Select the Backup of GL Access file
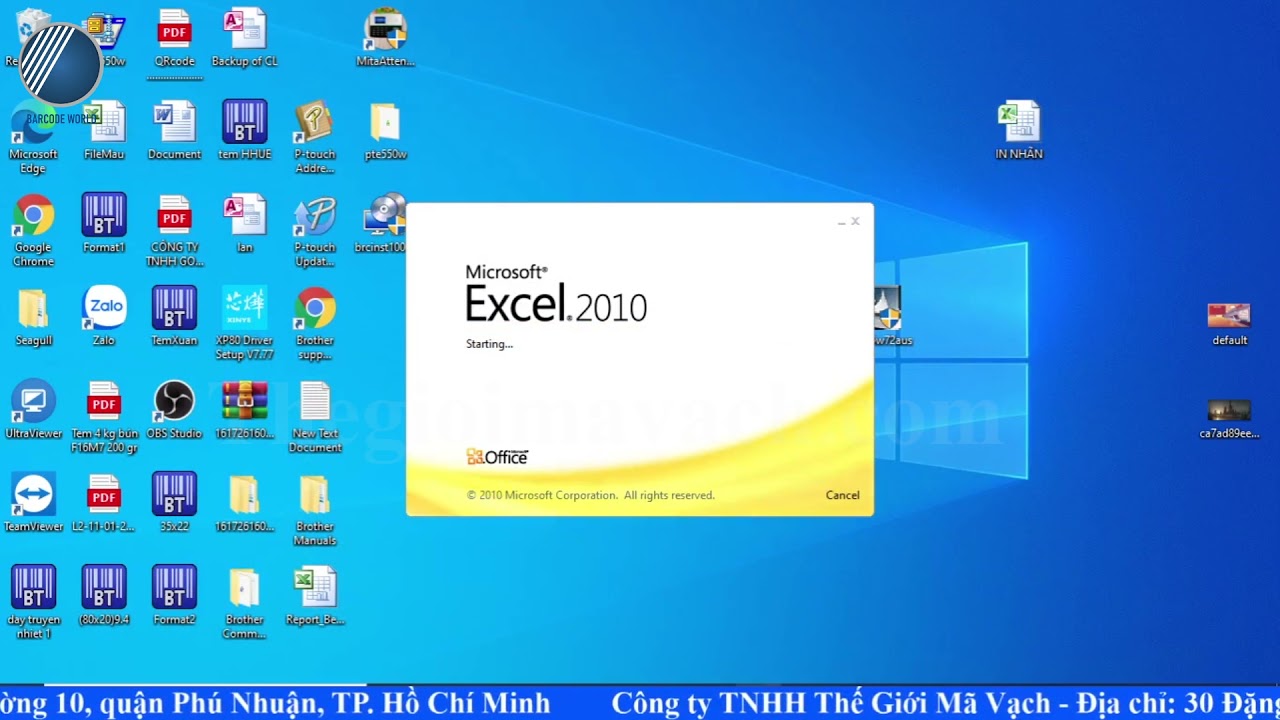 point(244,40)
